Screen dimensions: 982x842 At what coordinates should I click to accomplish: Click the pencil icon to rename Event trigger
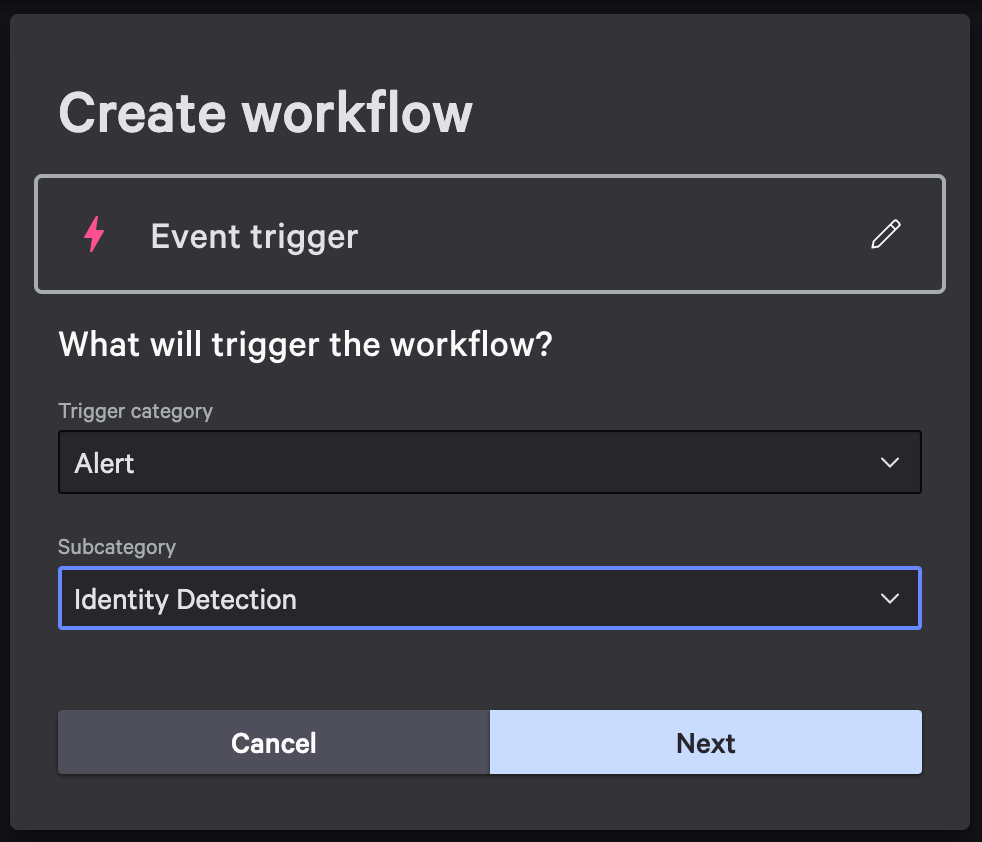[884, 234]
